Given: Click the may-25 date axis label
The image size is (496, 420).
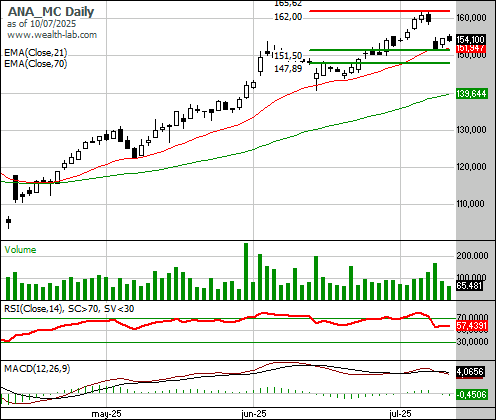Looking at the screenshot, I should 106,414.
